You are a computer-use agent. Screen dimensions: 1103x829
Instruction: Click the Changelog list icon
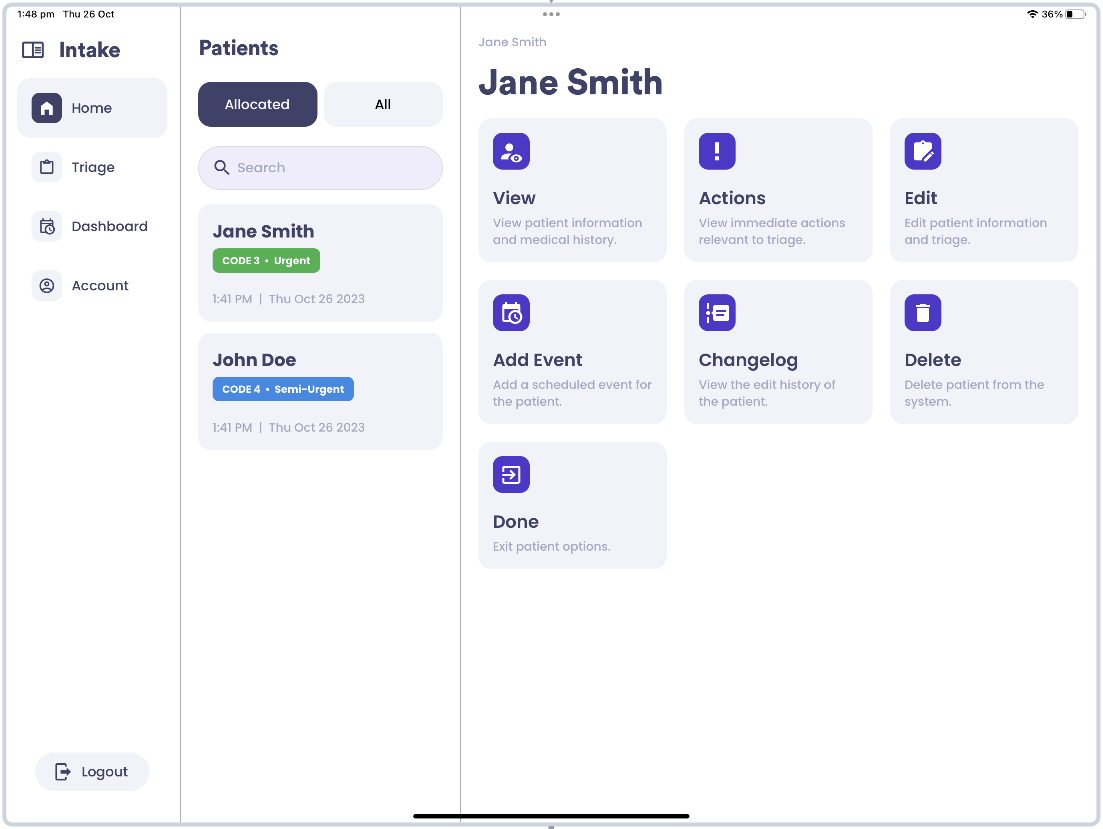click(717, 312)
